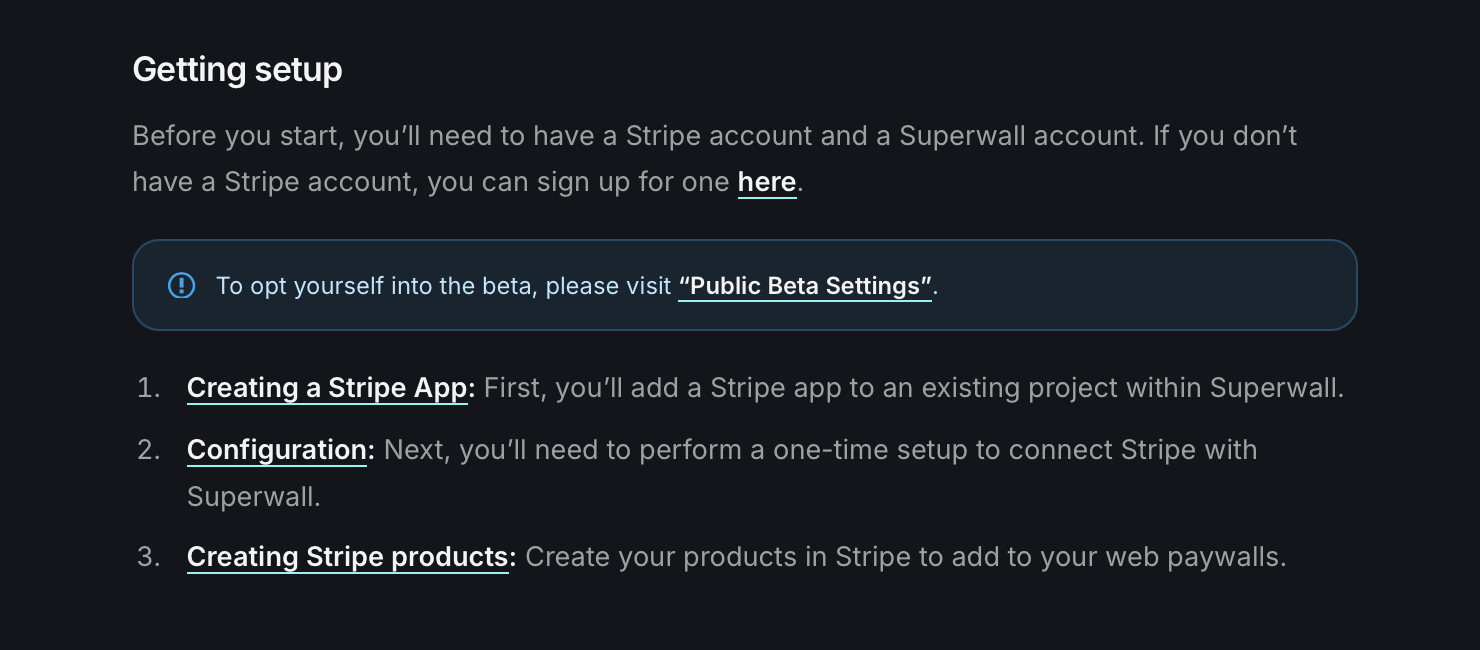Screen dimensions: 1480x650
Task: Open the "Creating a Stripe App" link
Action: (330, 388)
